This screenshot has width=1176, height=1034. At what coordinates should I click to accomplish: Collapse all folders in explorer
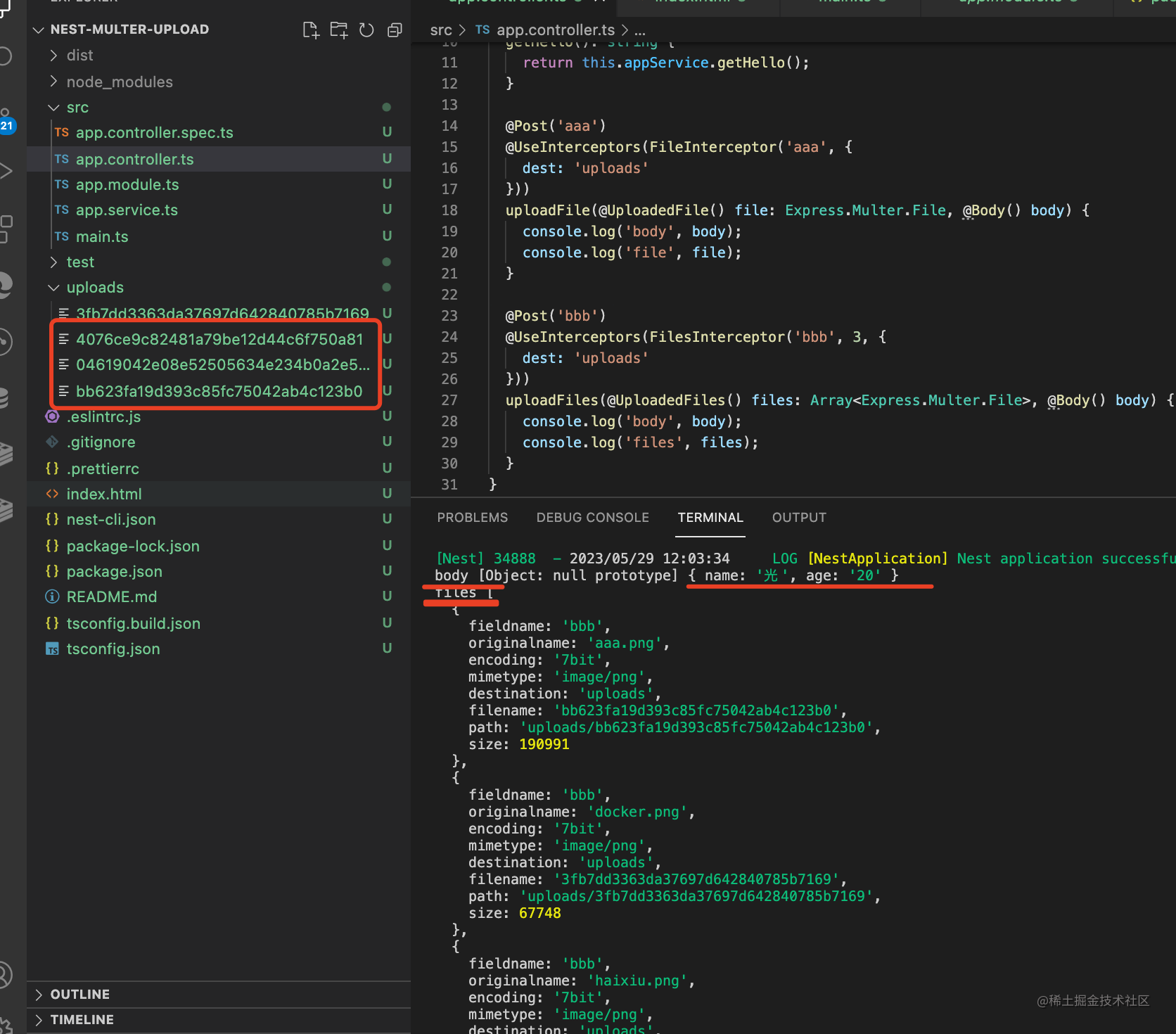(x=395, y=30)
